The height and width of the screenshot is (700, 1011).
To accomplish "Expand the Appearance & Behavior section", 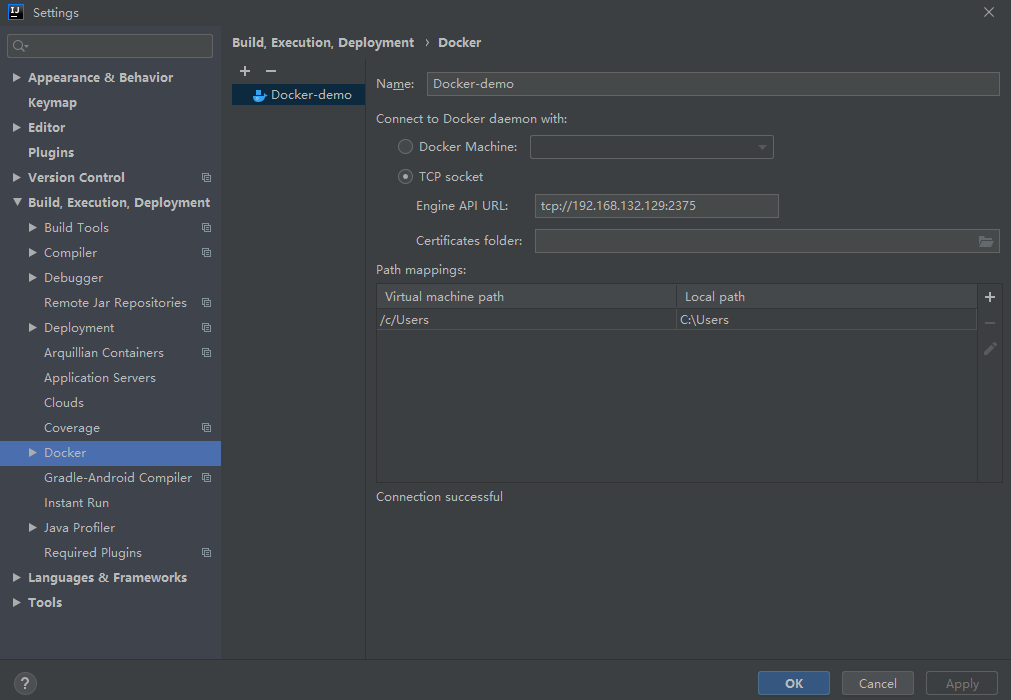I will point(16,78).
